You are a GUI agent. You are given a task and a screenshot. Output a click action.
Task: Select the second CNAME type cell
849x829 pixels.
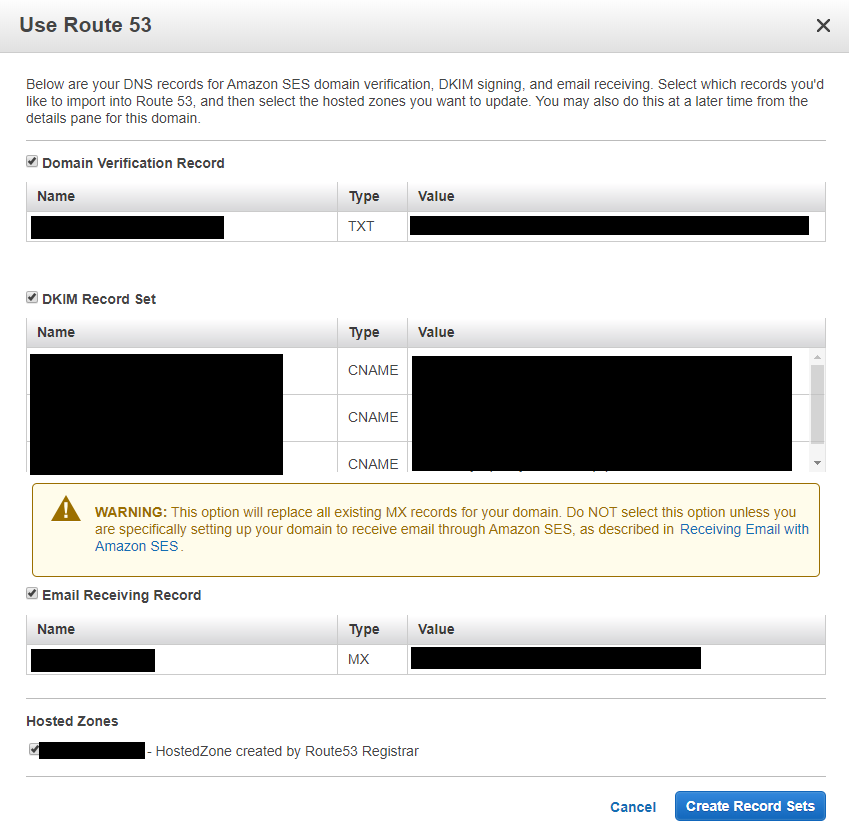(x=372, y=417)
